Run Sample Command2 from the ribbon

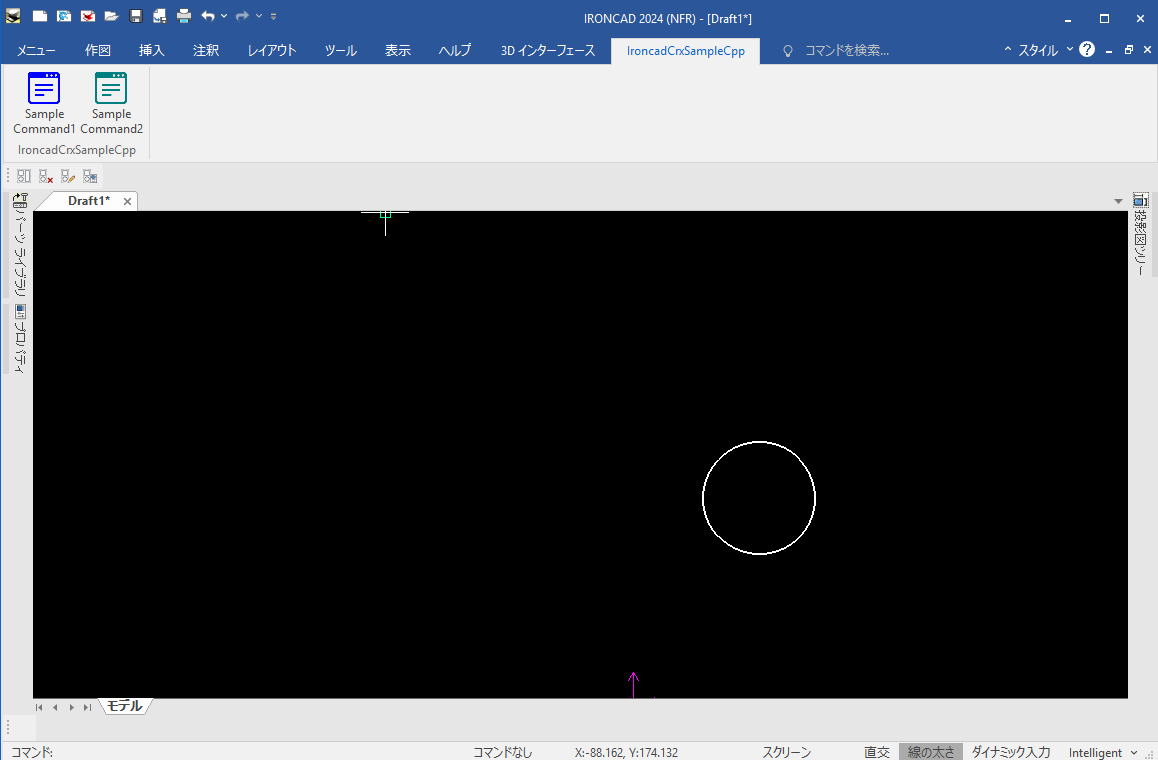click(x=111, y=102)
